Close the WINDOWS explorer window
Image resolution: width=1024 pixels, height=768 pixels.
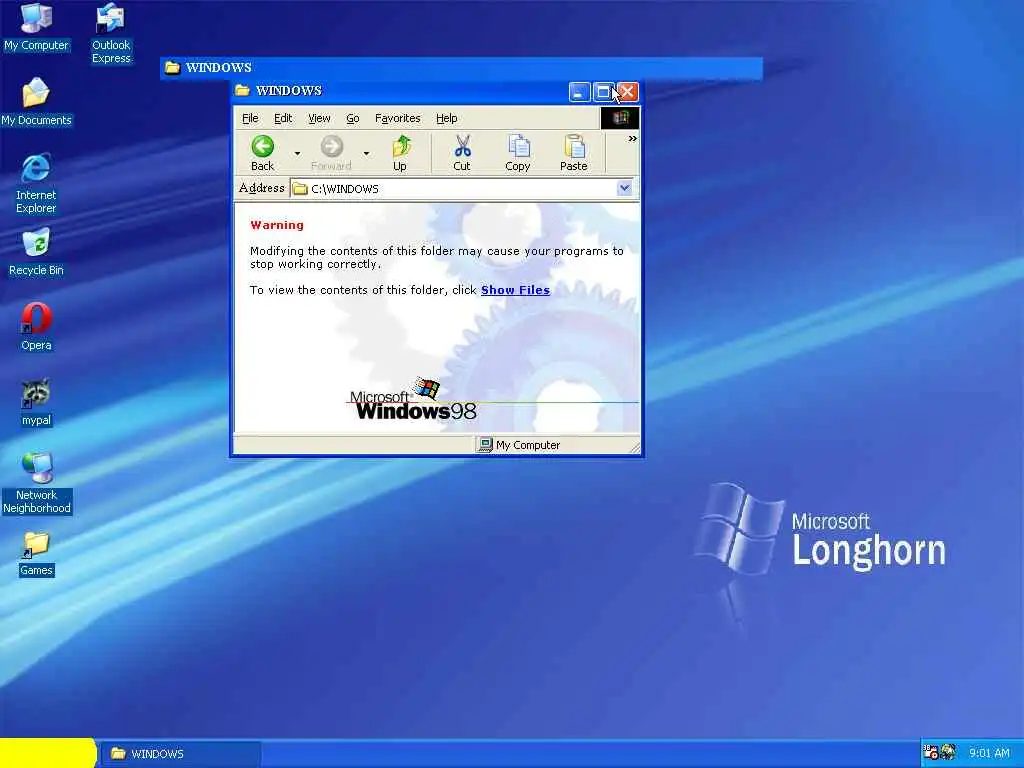(x=628, y=92)
